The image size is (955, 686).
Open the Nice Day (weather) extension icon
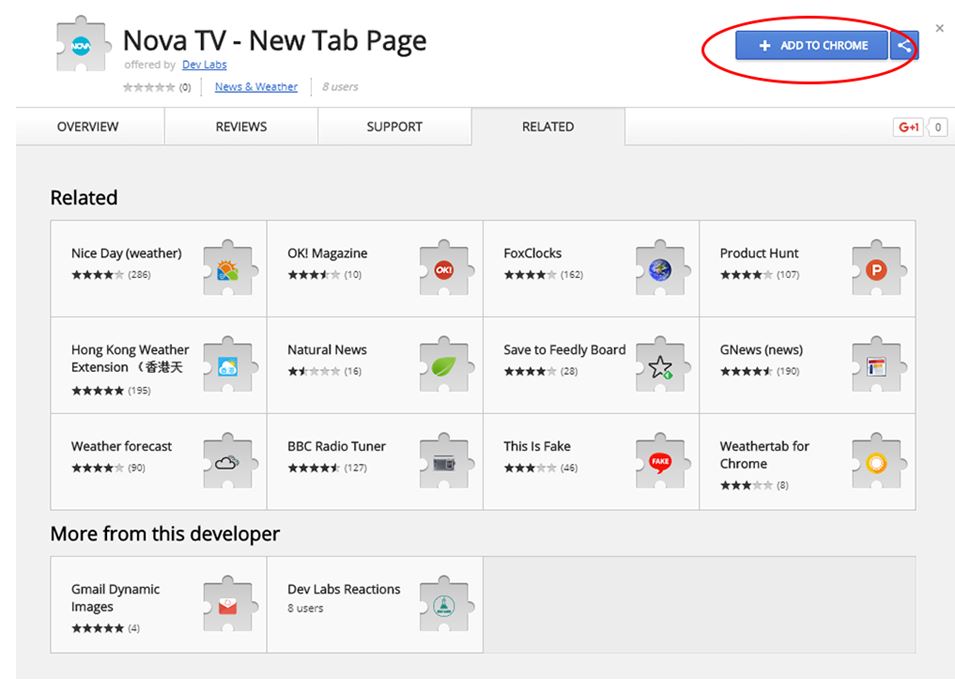tap(230, 268)
